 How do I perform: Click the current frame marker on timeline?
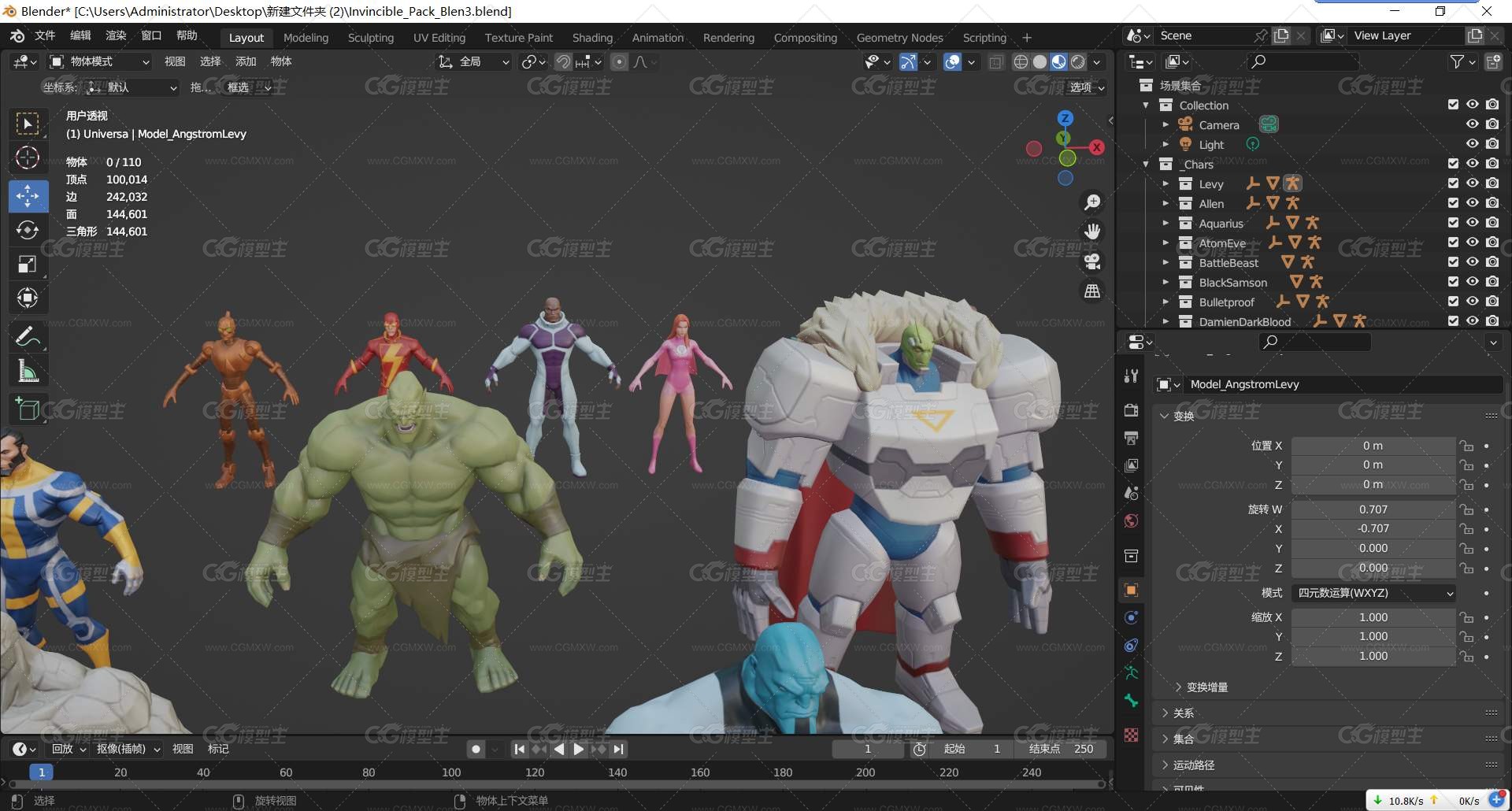pyautogui.click(x=41, y=772)
